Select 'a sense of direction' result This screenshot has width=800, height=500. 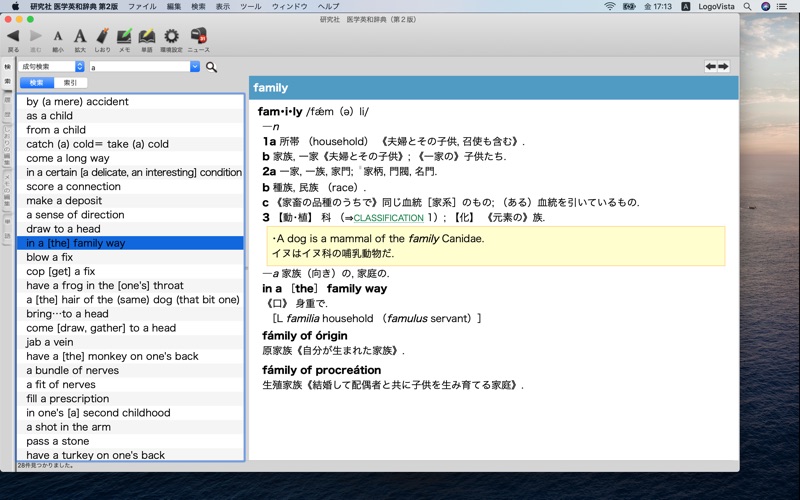tap(130, 215)
